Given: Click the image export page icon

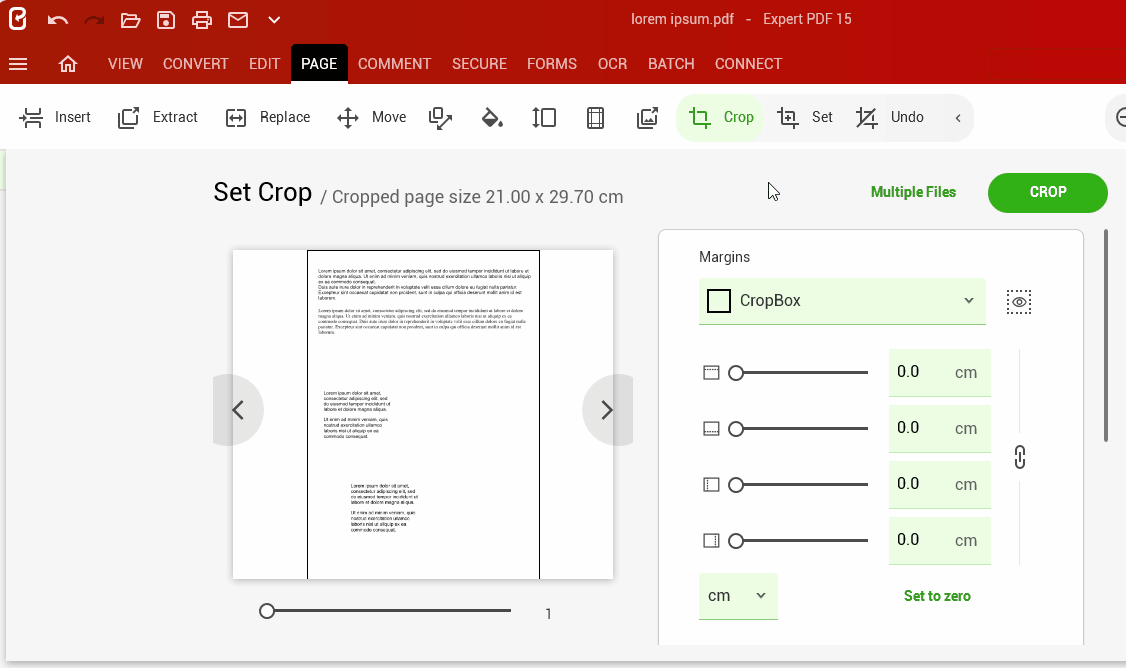Looking at the screenshot, I should 647,118.
